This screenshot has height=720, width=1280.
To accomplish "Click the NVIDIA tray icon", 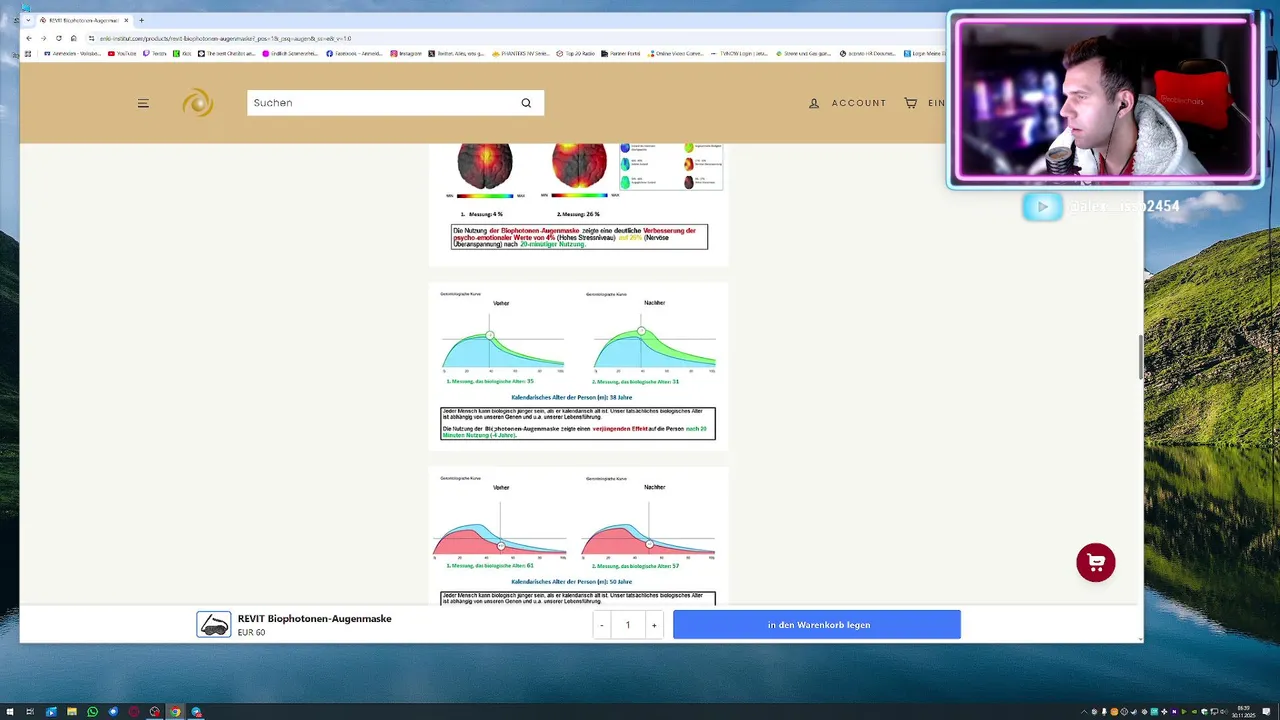I will (1194, 712).
